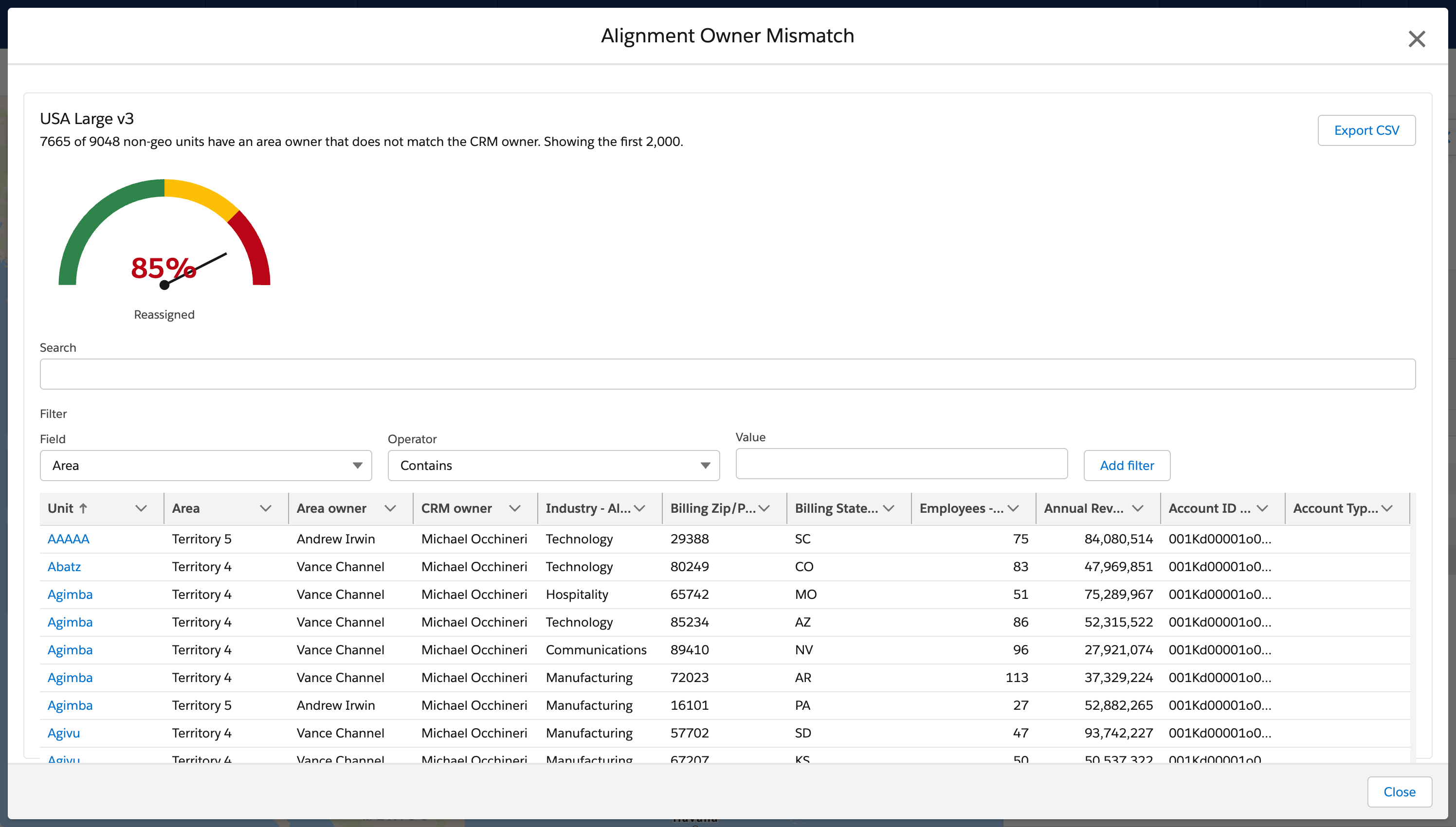Open the Agimba link with zip 85234
This screenshot has height=827, width=1456.
[x=70, y=623]
